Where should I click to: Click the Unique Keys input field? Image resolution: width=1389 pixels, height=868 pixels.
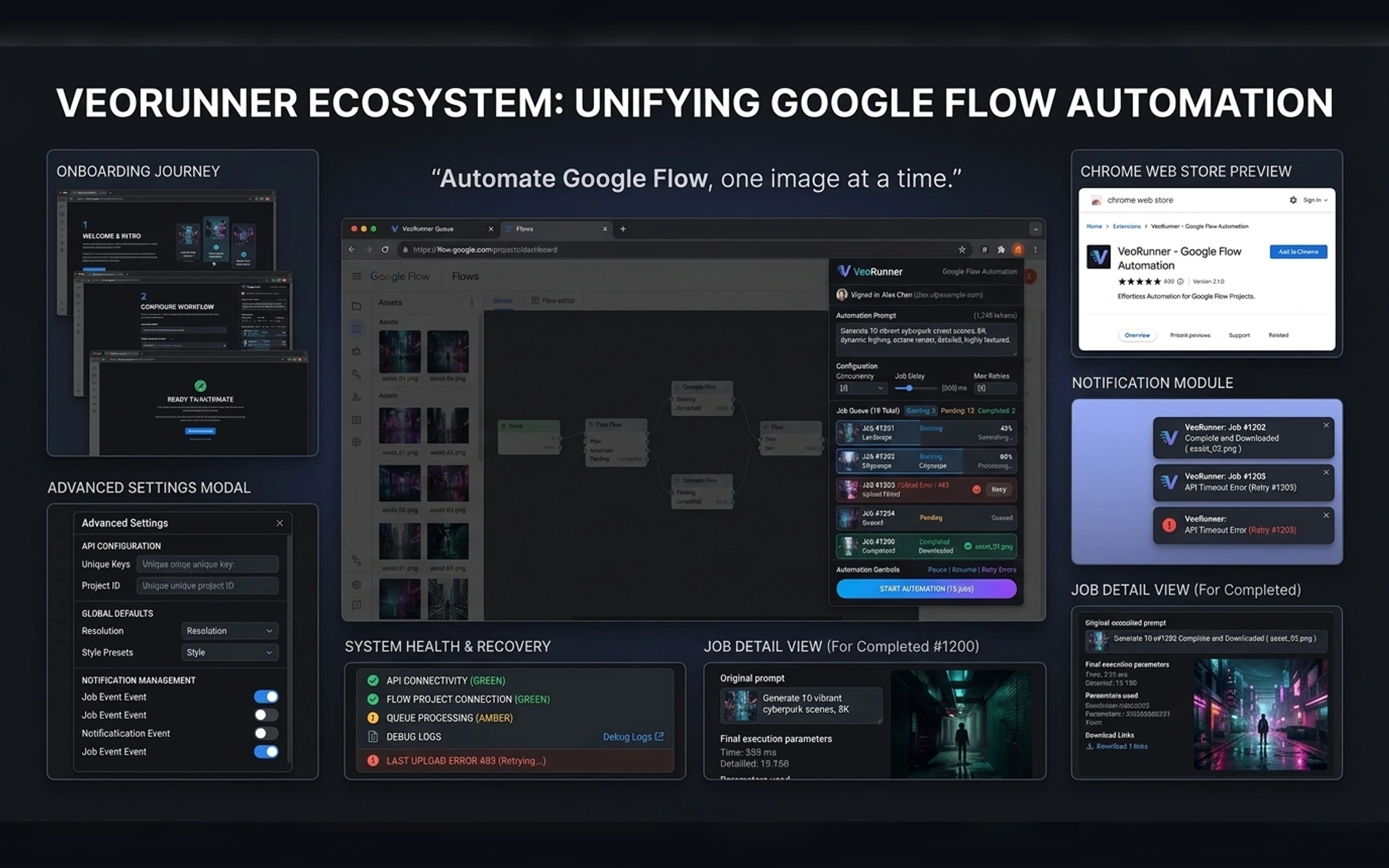207,564
